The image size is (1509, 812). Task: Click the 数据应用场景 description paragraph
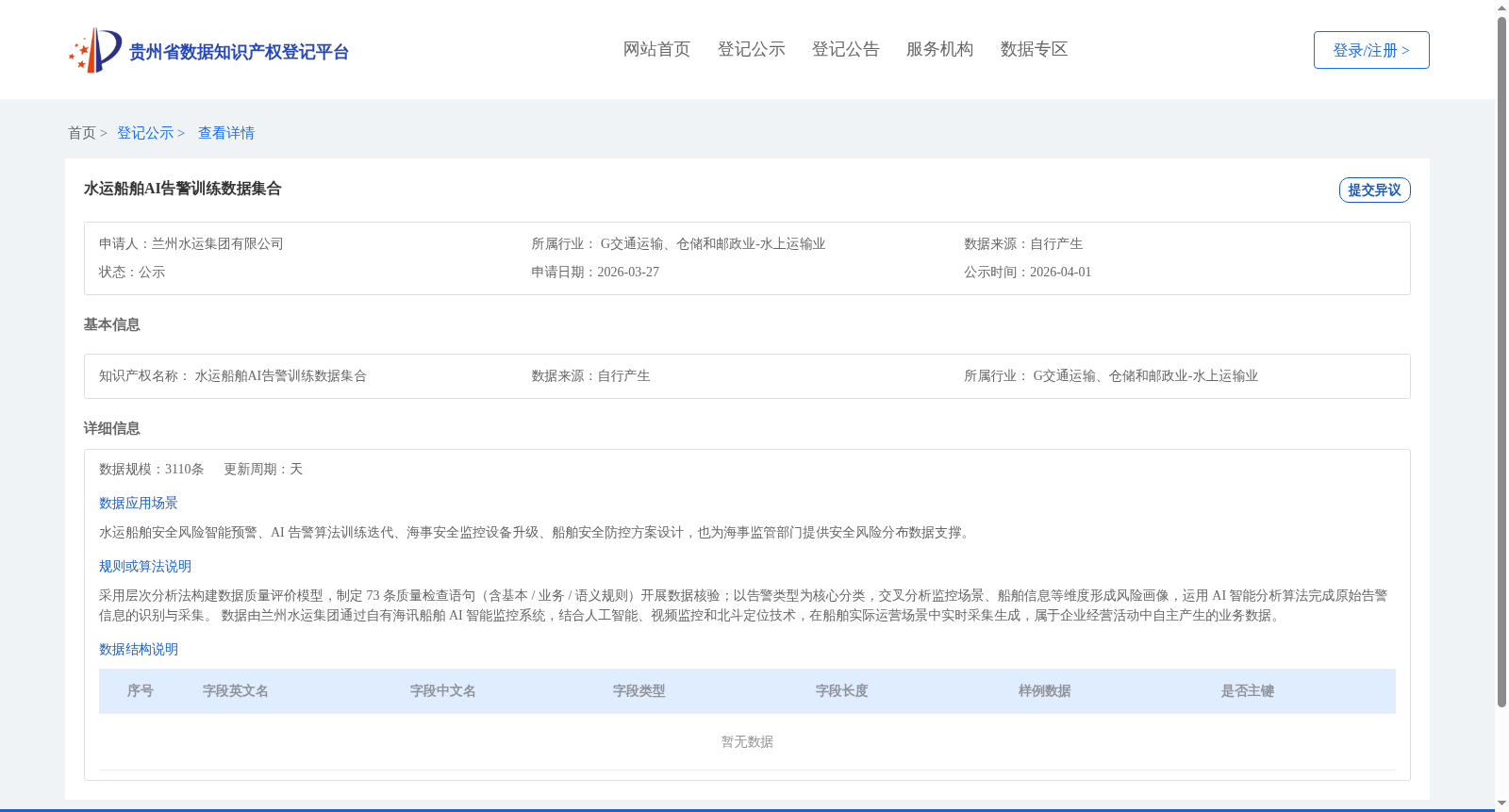coord(537,532)
